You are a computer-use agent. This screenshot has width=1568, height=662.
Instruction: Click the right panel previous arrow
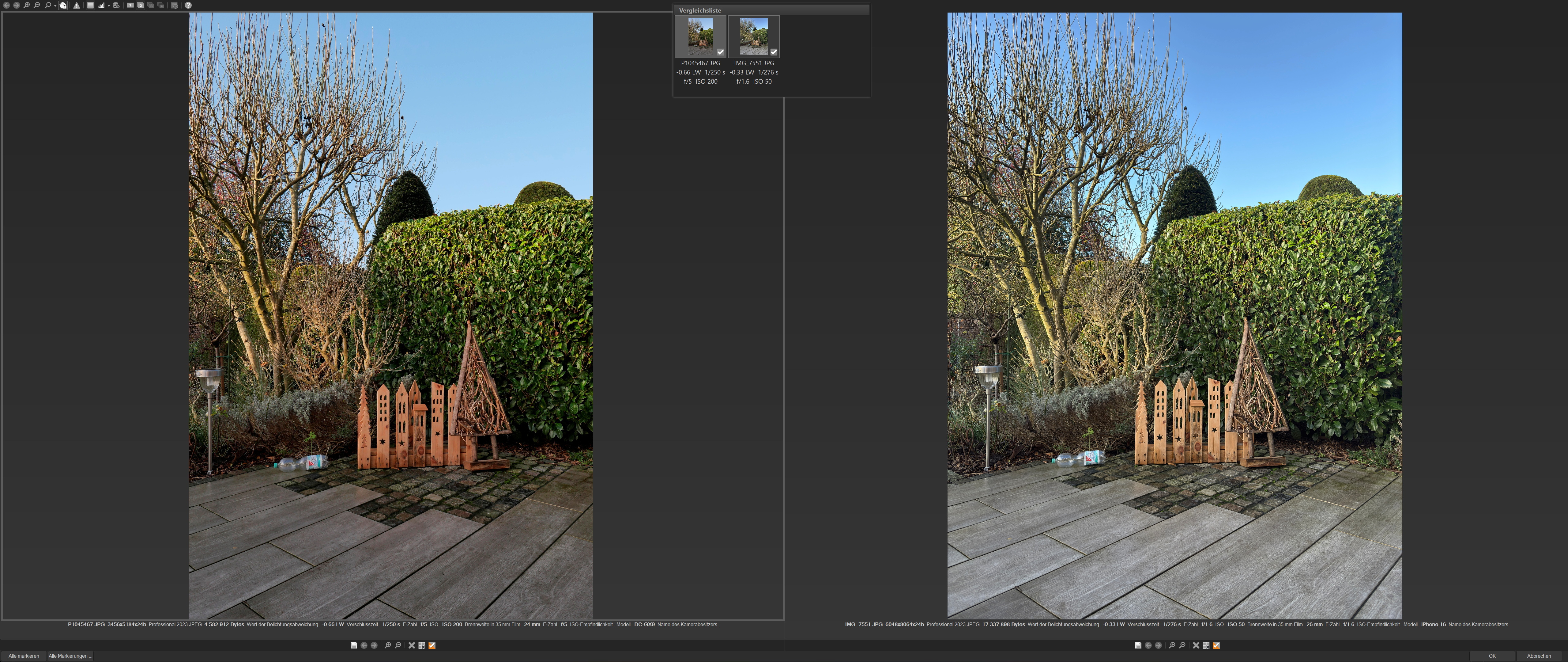click(x=1148, y=645)
